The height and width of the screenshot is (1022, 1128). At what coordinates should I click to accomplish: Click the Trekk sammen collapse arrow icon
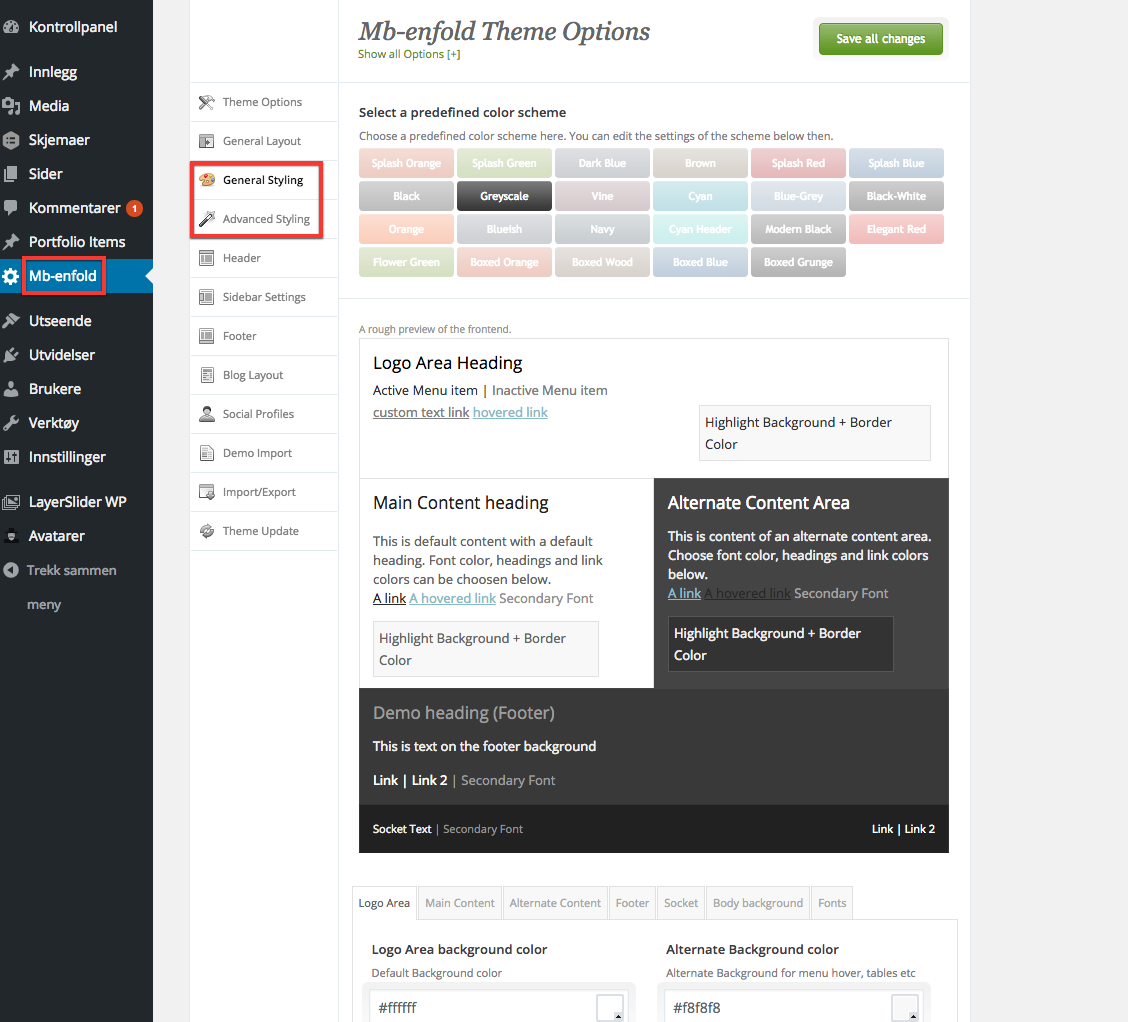(x=11, y=570)
